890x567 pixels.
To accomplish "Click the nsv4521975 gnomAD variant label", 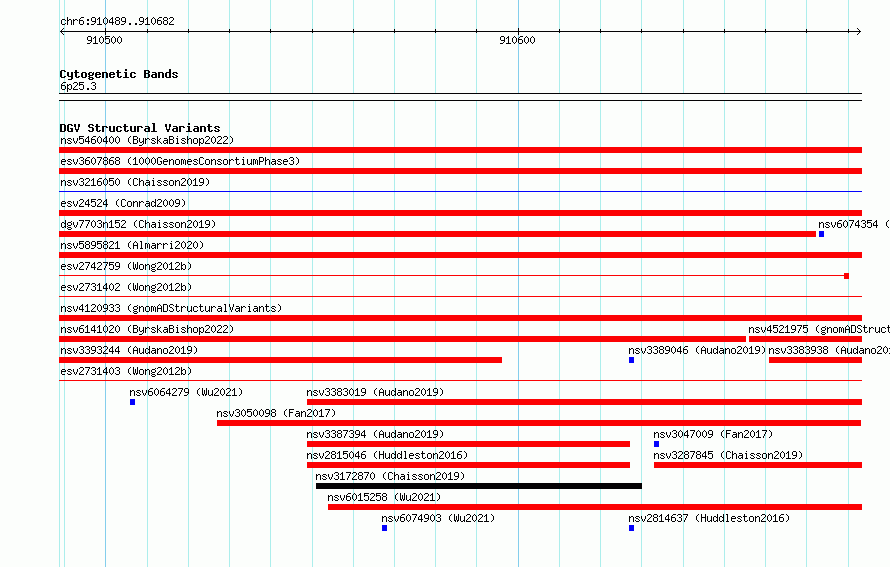I will 819,329.
